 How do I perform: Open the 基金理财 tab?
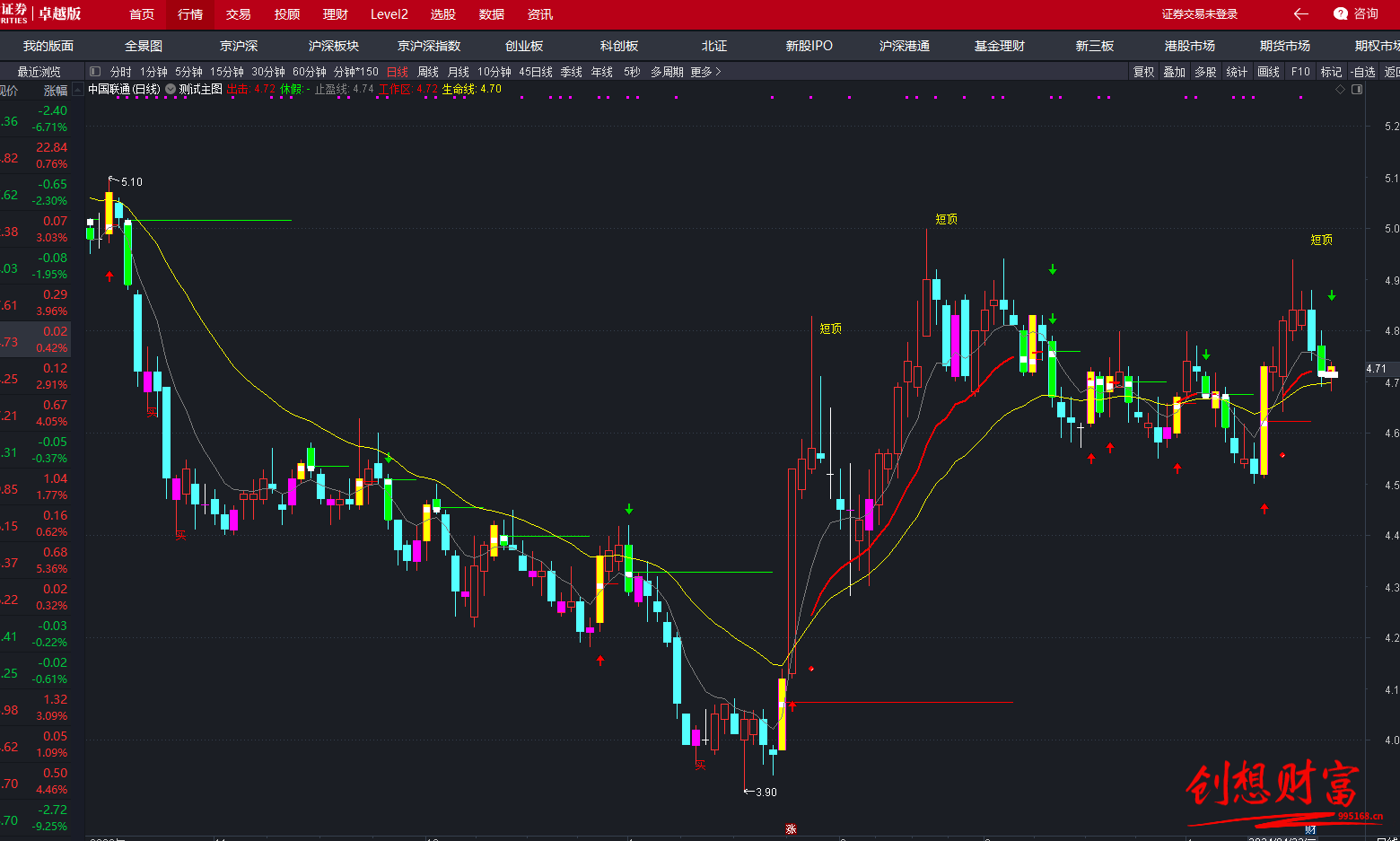coord(1000,46)
